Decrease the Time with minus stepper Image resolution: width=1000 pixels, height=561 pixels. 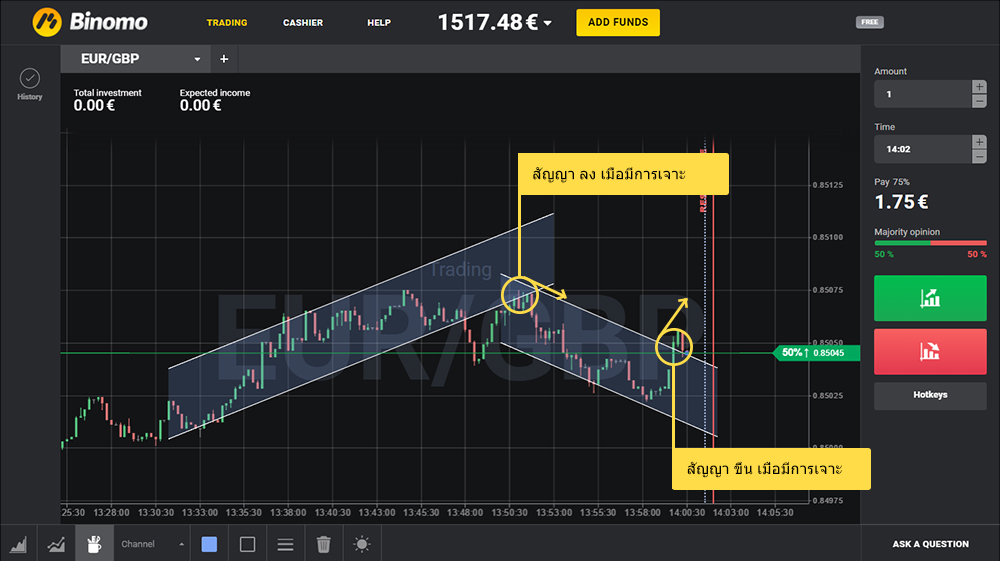click(x=979, y=156)
